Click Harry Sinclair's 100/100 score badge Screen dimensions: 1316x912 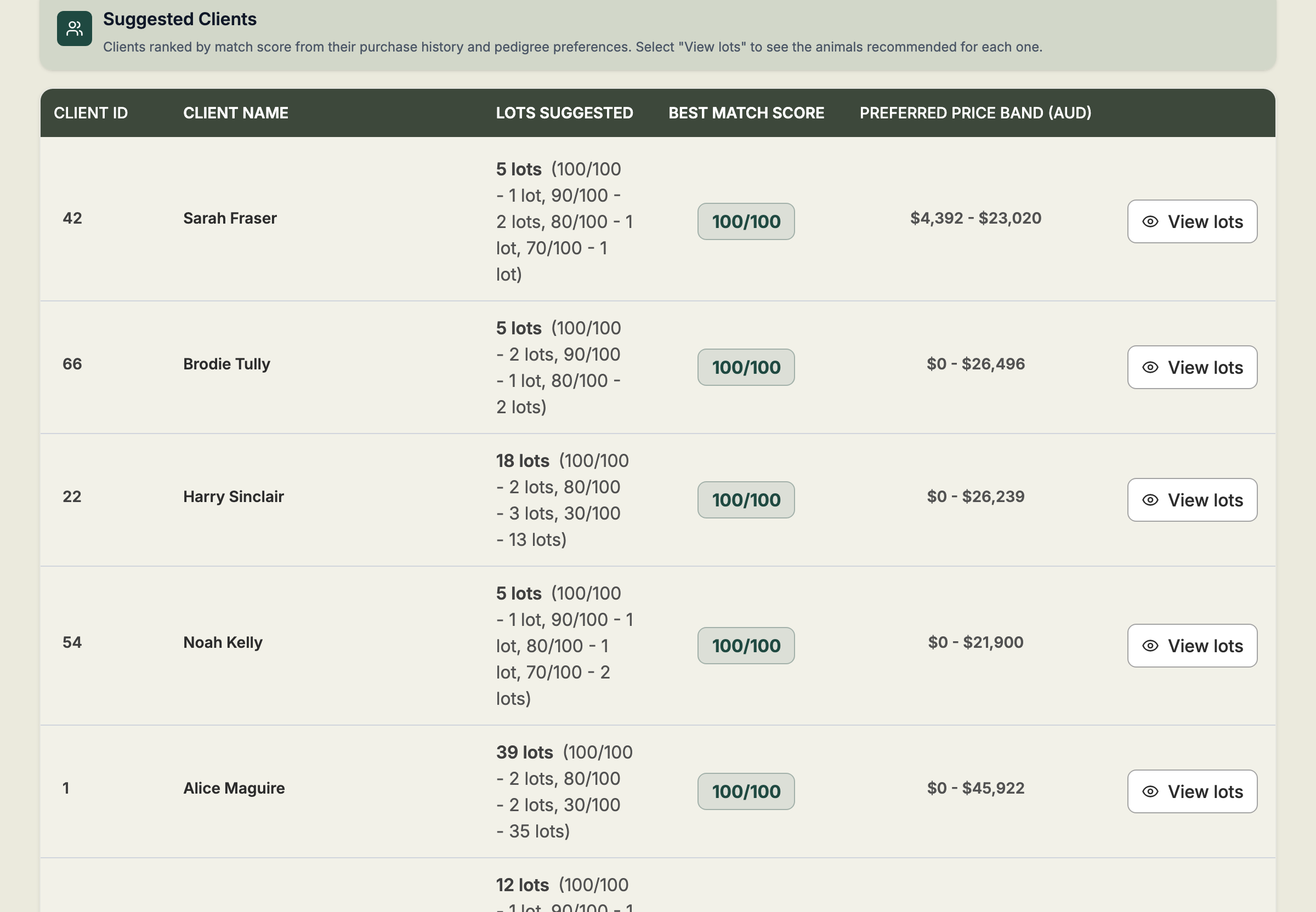[746, 500]
